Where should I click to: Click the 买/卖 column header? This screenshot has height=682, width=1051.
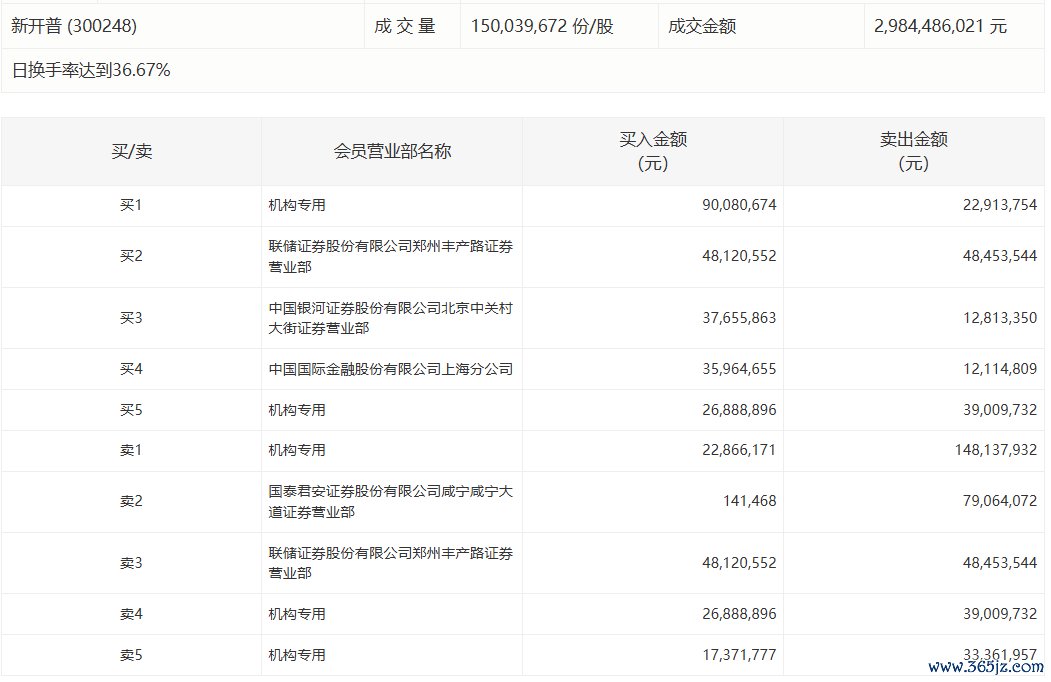click(x=131, y=151)
